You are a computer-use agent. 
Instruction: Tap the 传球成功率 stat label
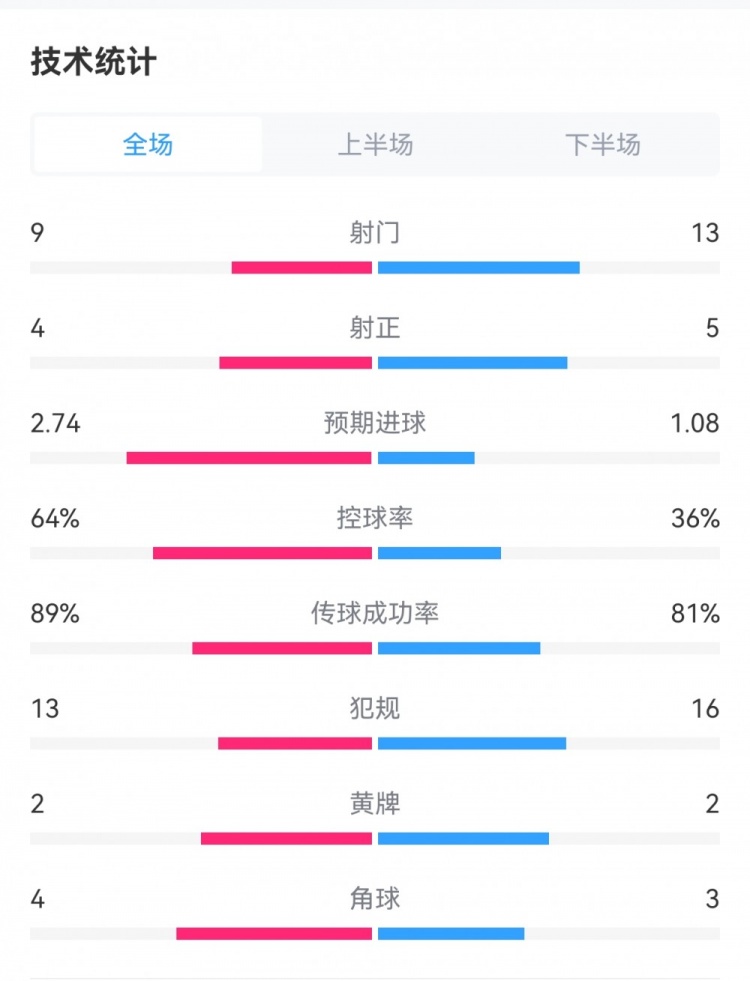pos(375,613)
